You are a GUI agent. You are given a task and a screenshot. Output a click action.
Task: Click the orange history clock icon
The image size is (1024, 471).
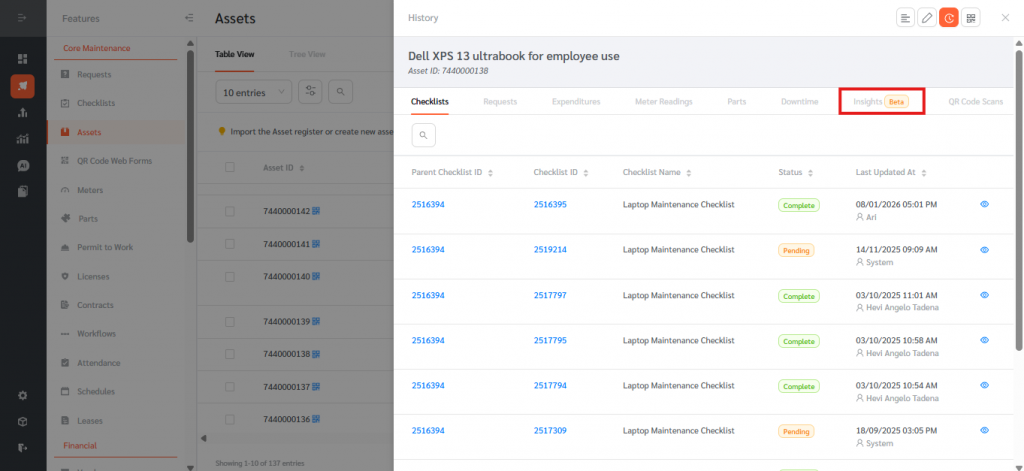[949, 18]
